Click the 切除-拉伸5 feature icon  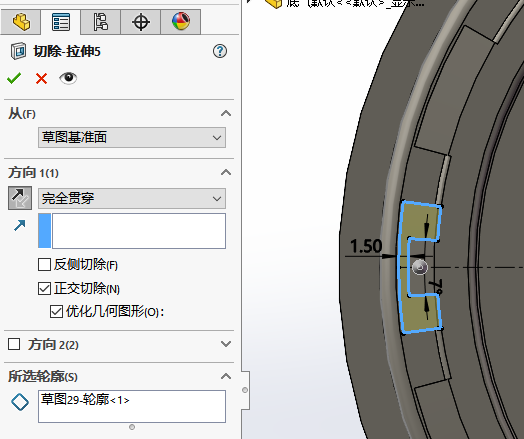coord(18,51)
